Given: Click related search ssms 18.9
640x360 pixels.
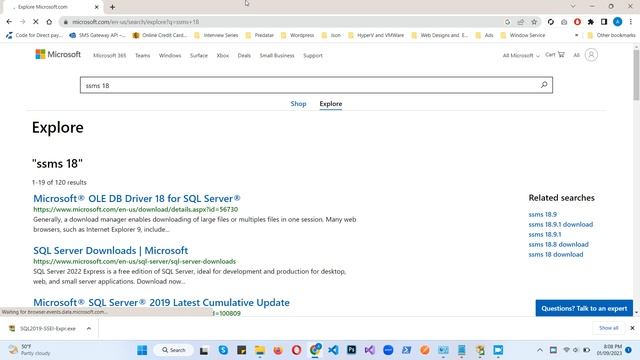Looking at the screenshot, I should pyautogui.click(x=542, y=214).
